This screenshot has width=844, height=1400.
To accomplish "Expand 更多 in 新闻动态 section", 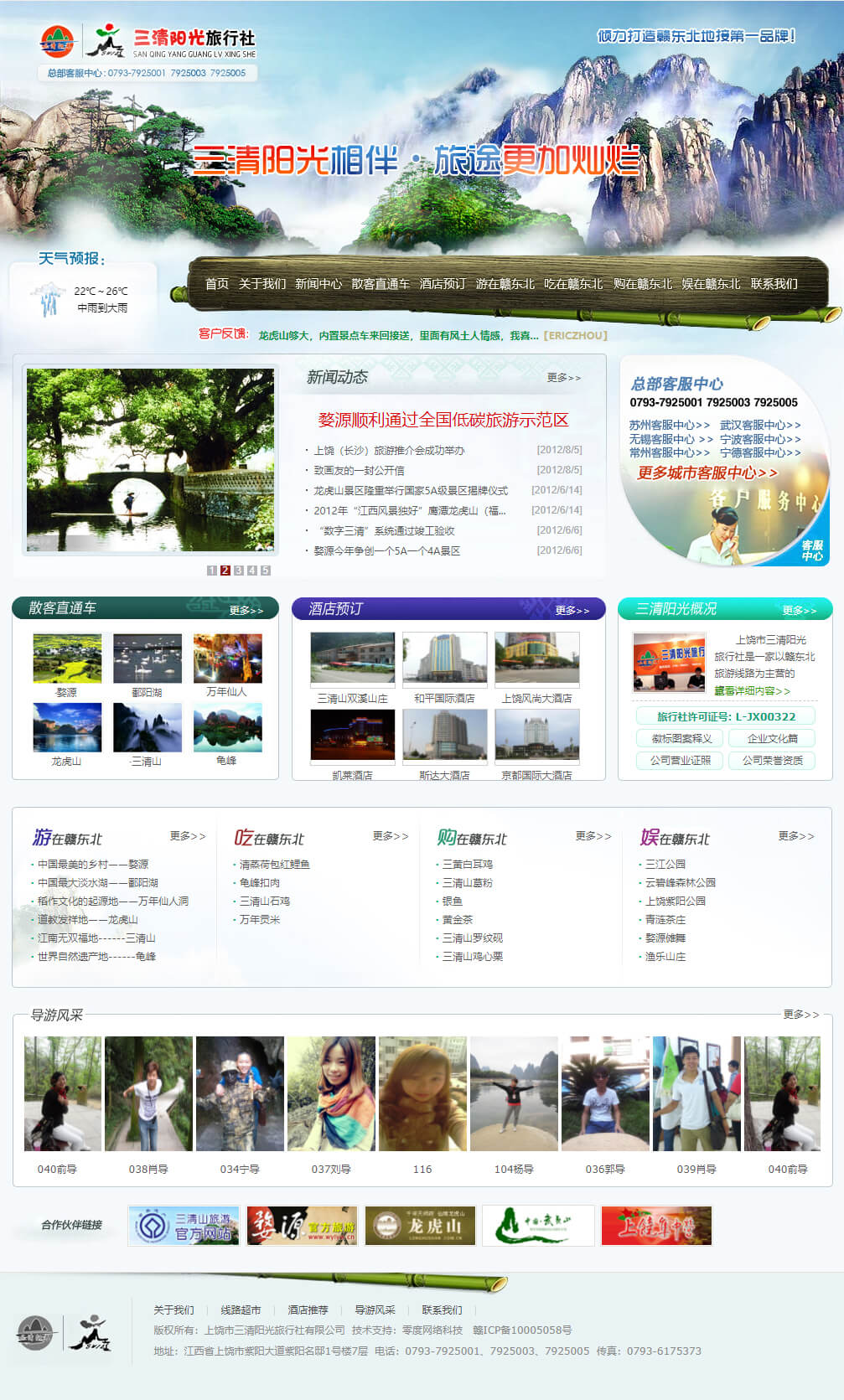I will coord(563,378).
